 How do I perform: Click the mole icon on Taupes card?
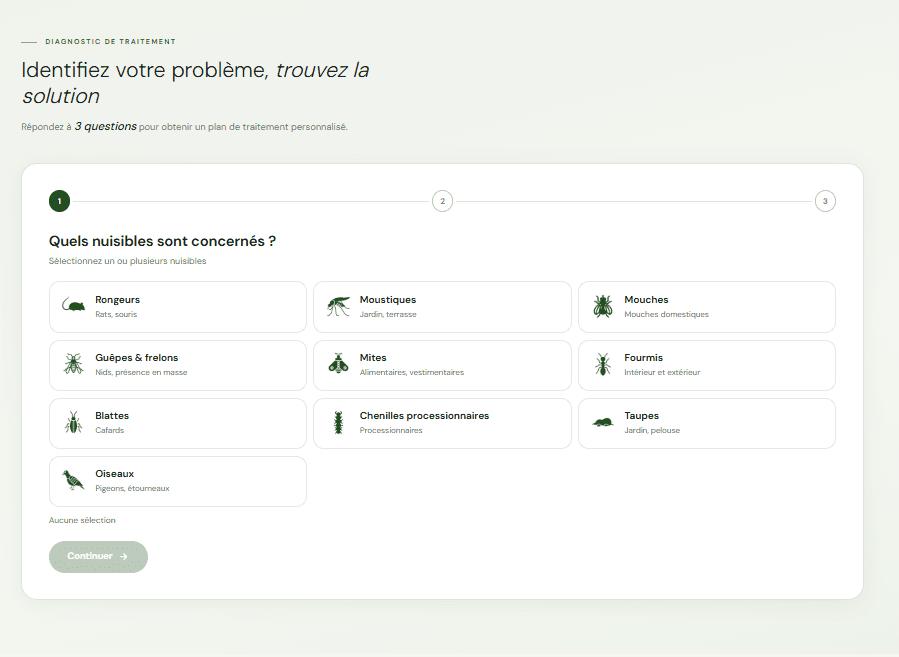[x=603, y=423]
